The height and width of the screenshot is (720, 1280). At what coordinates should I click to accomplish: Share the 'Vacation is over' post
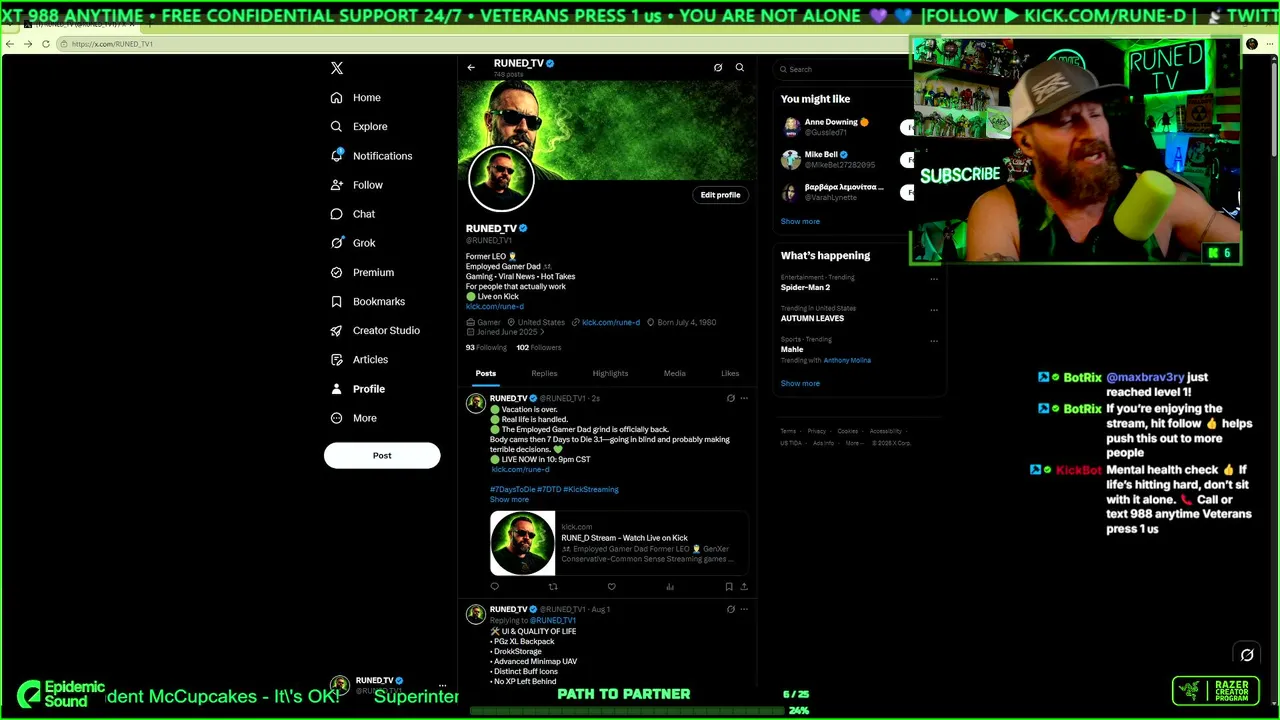744,587
